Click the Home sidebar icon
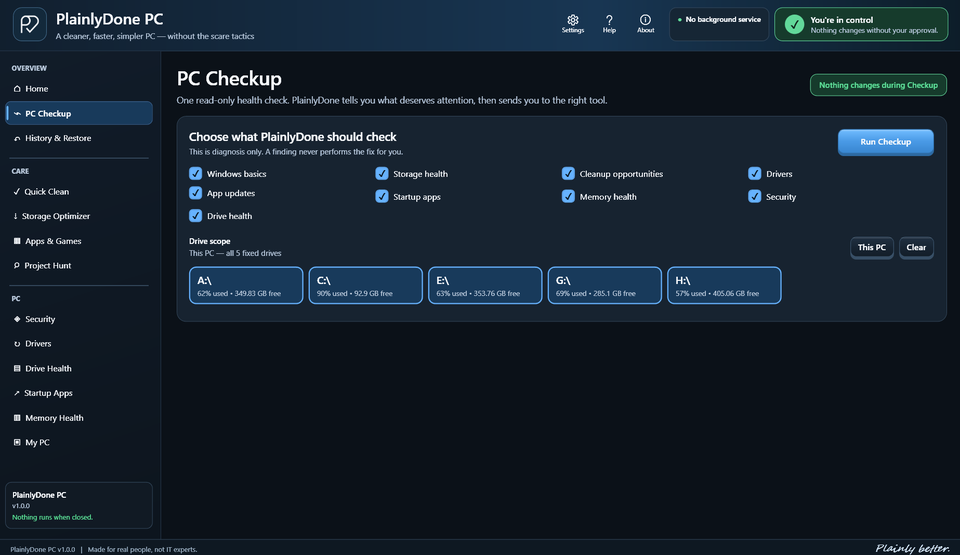The width and height of the screenshot is (960, 555). point(17,89)
